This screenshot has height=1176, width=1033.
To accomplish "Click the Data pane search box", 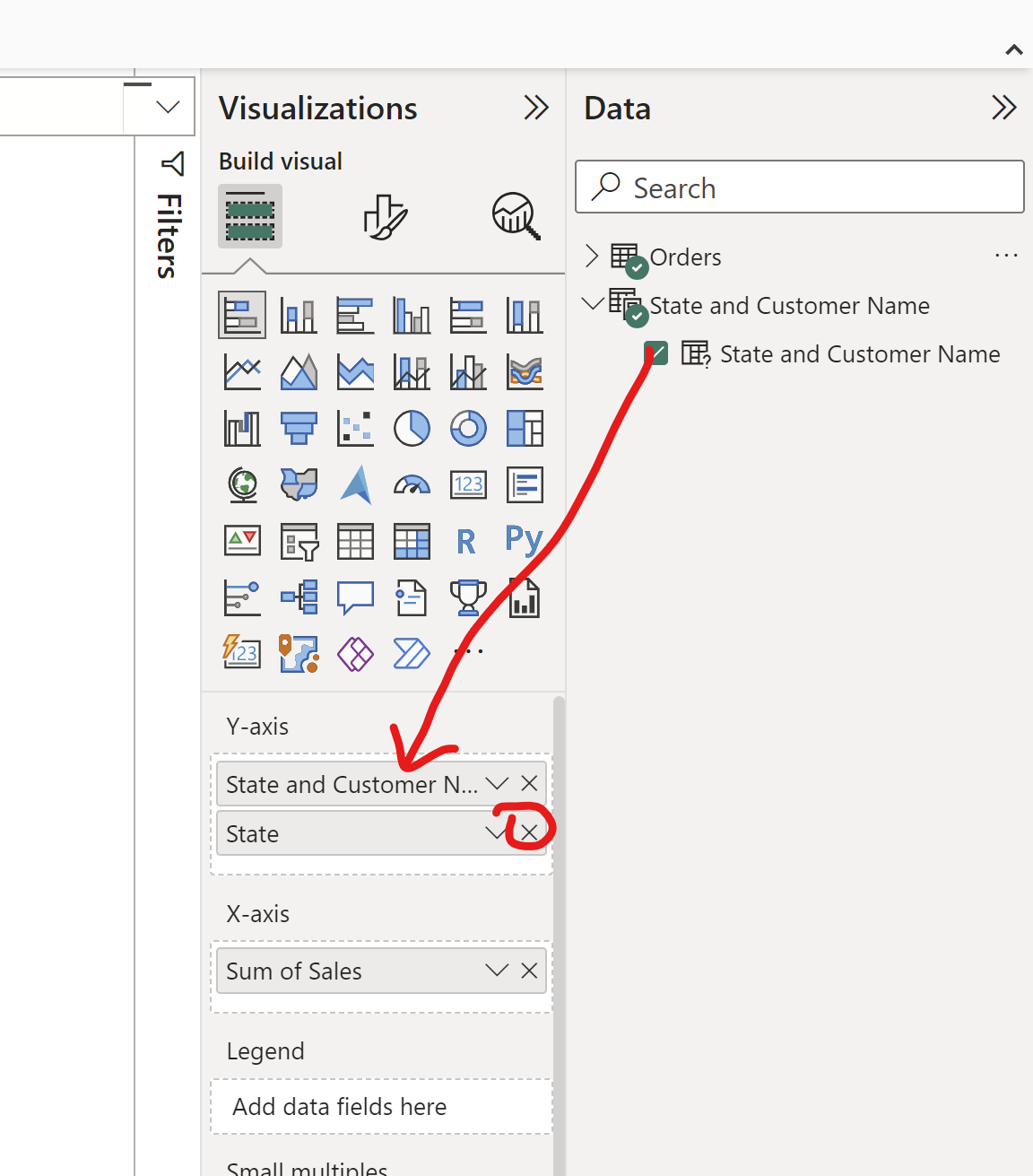I will 799,187.
